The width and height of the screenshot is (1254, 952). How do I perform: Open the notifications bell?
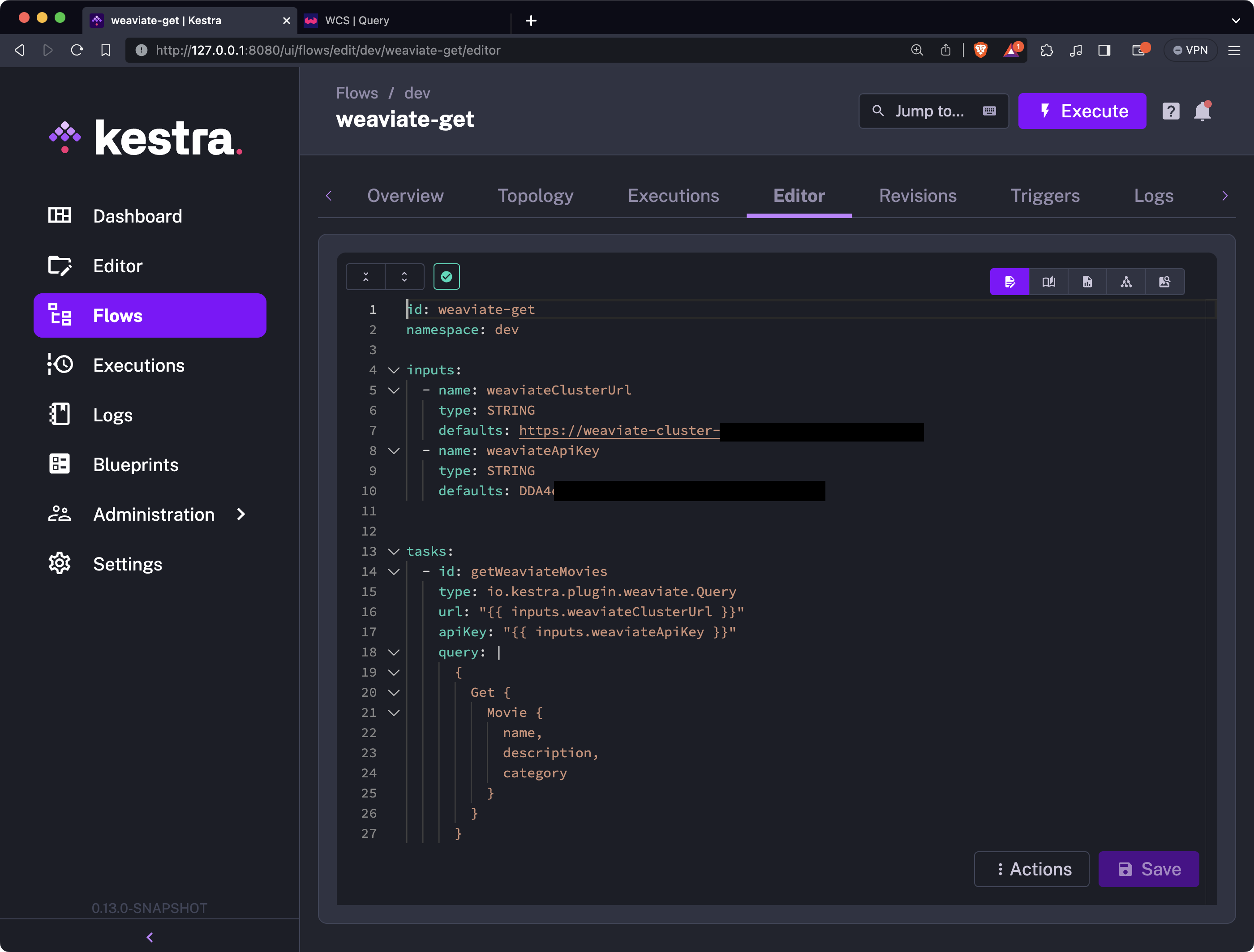[1202, 111]
